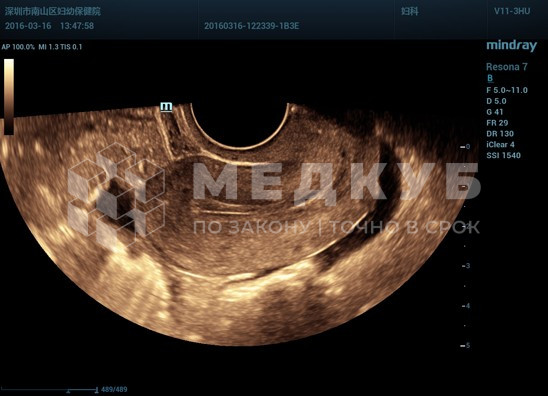The width and height of the screenshot is (548, 396).
Task: Click the iClear 4 setting
Action: (500, 144)
